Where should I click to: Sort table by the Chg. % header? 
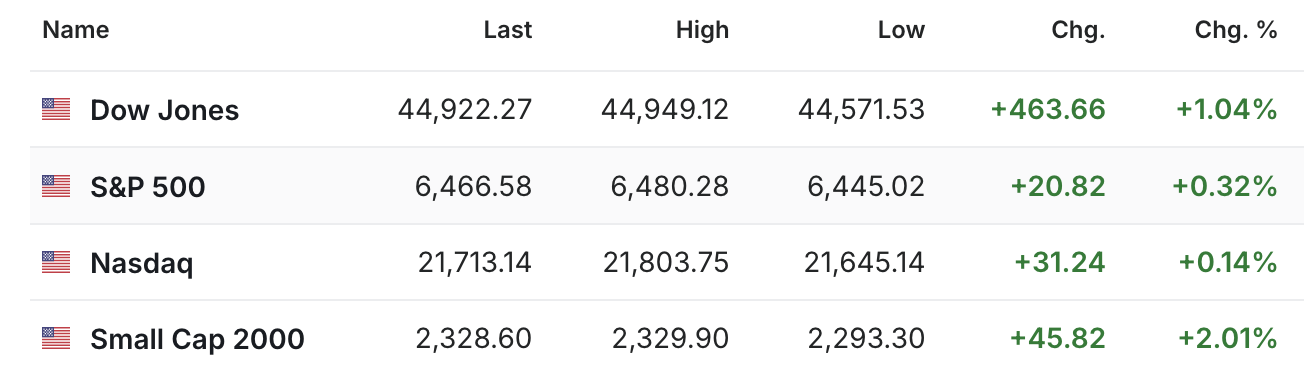[x=1237, y=31]
